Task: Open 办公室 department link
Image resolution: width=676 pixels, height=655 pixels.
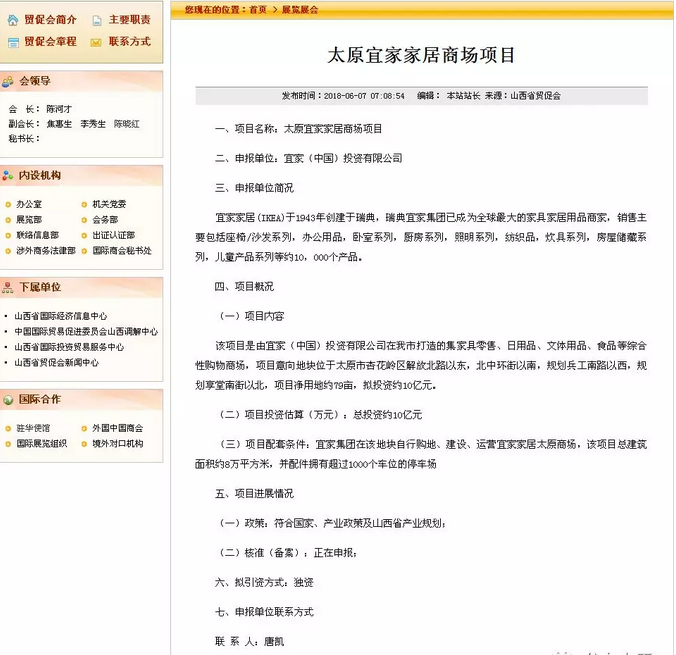Action: (29, 204)
